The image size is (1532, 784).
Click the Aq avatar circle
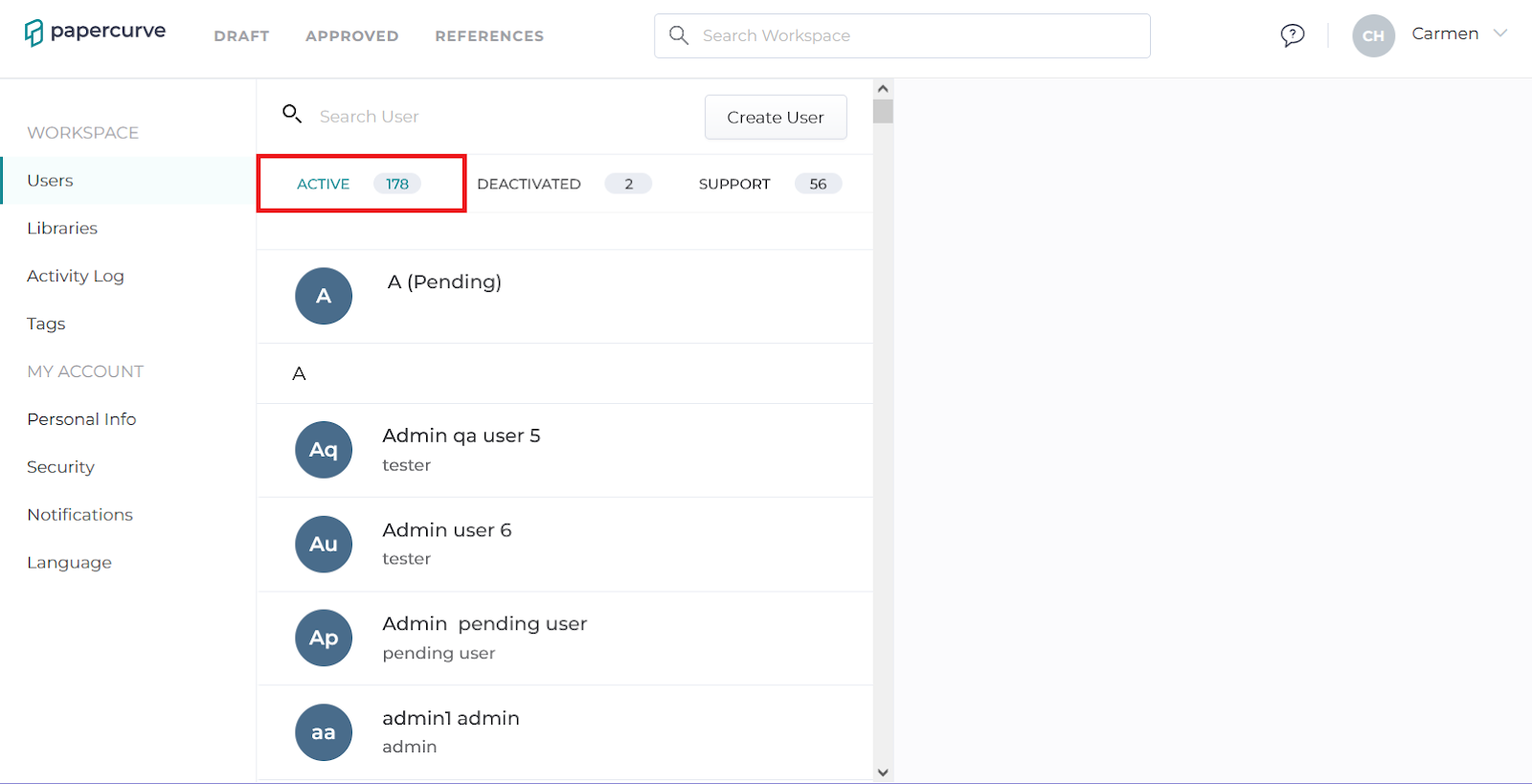tap(324, 450)
